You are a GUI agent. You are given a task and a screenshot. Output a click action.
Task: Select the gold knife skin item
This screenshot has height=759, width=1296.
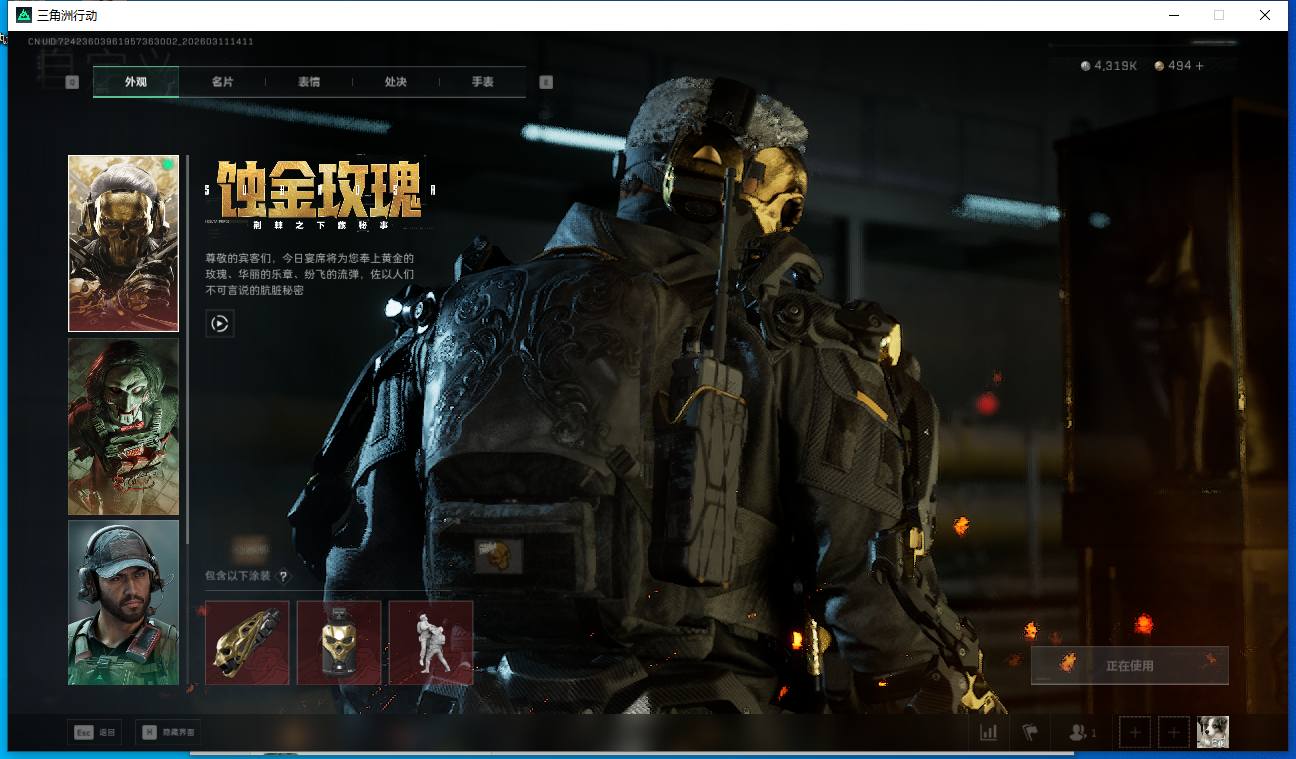click(247, 642)
